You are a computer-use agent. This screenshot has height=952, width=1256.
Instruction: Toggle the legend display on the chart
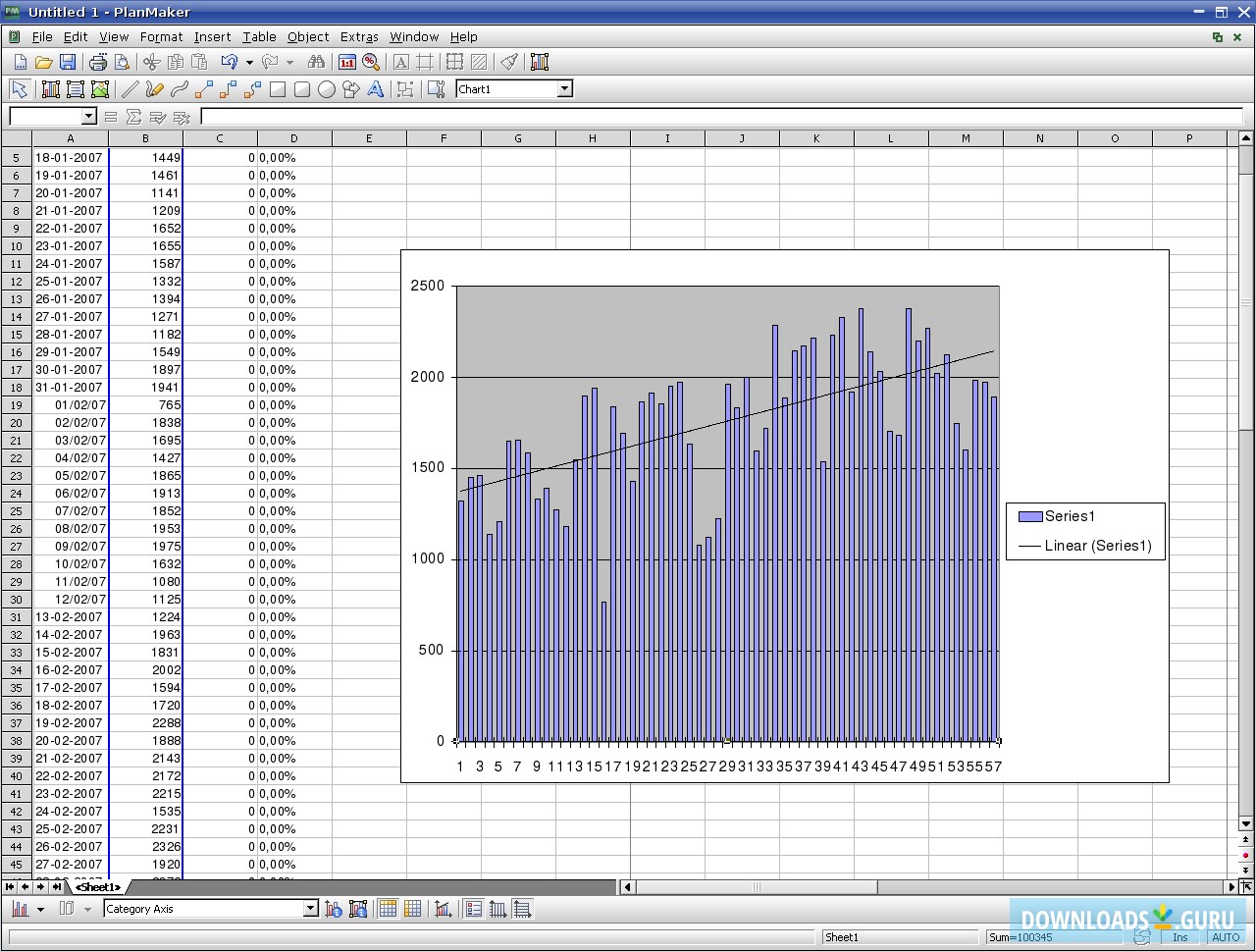click(x=474, y=909)
